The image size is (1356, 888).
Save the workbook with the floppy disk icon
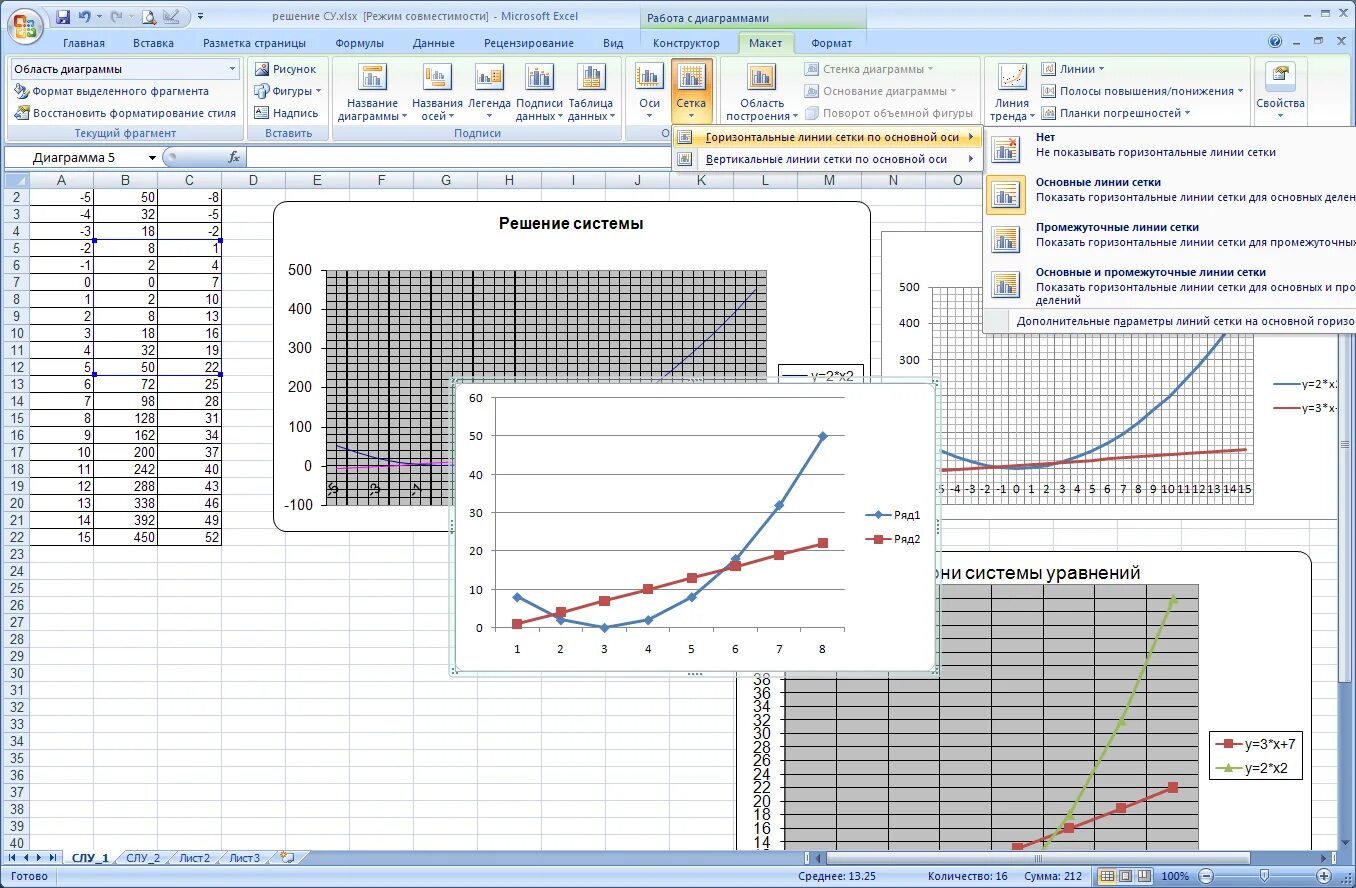(x=63, y=16)
